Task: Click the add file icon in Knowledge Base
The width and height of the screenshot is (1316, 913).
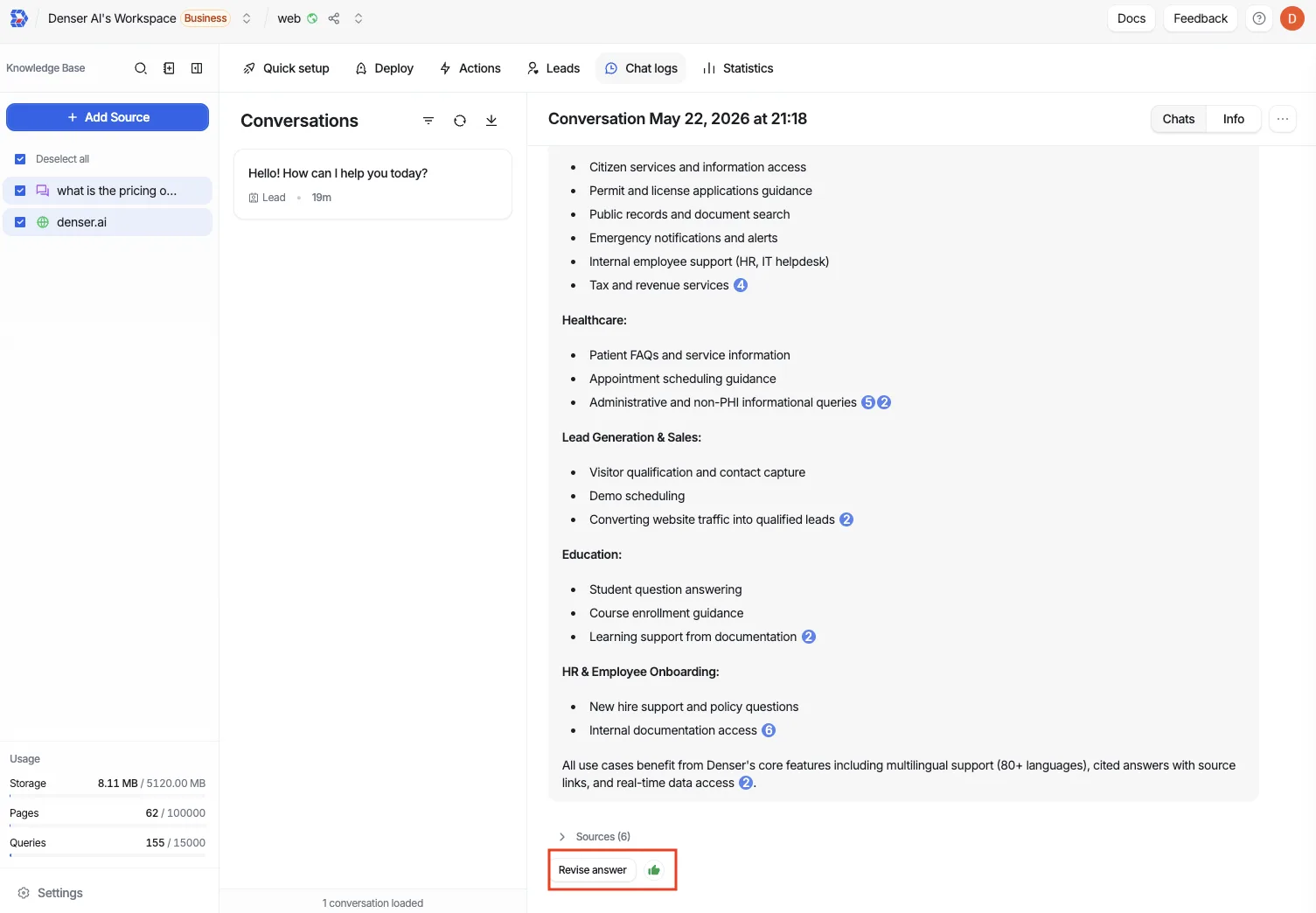Action: (169, 68)
